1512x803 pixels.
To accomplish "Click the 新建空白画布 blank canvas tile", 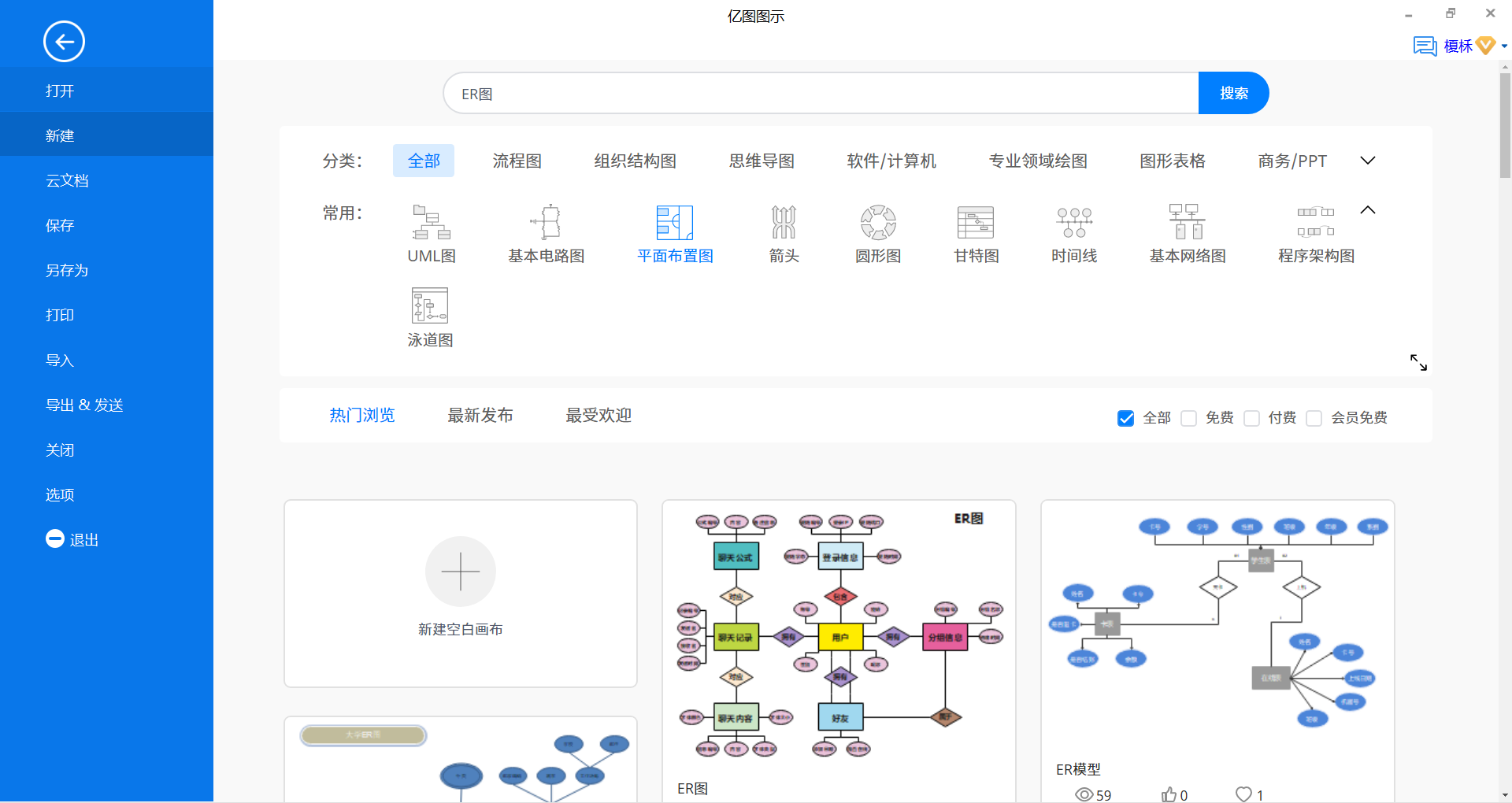I will (461, 593).
